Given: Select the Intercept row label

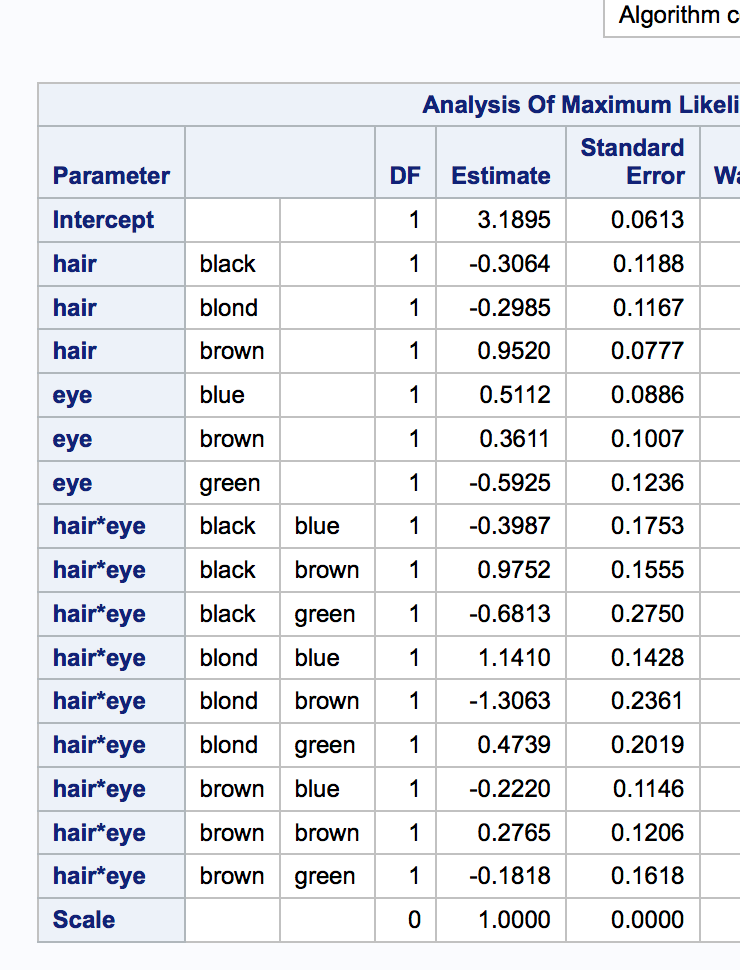Looking at the screenshot, I should tap(103, 220).
